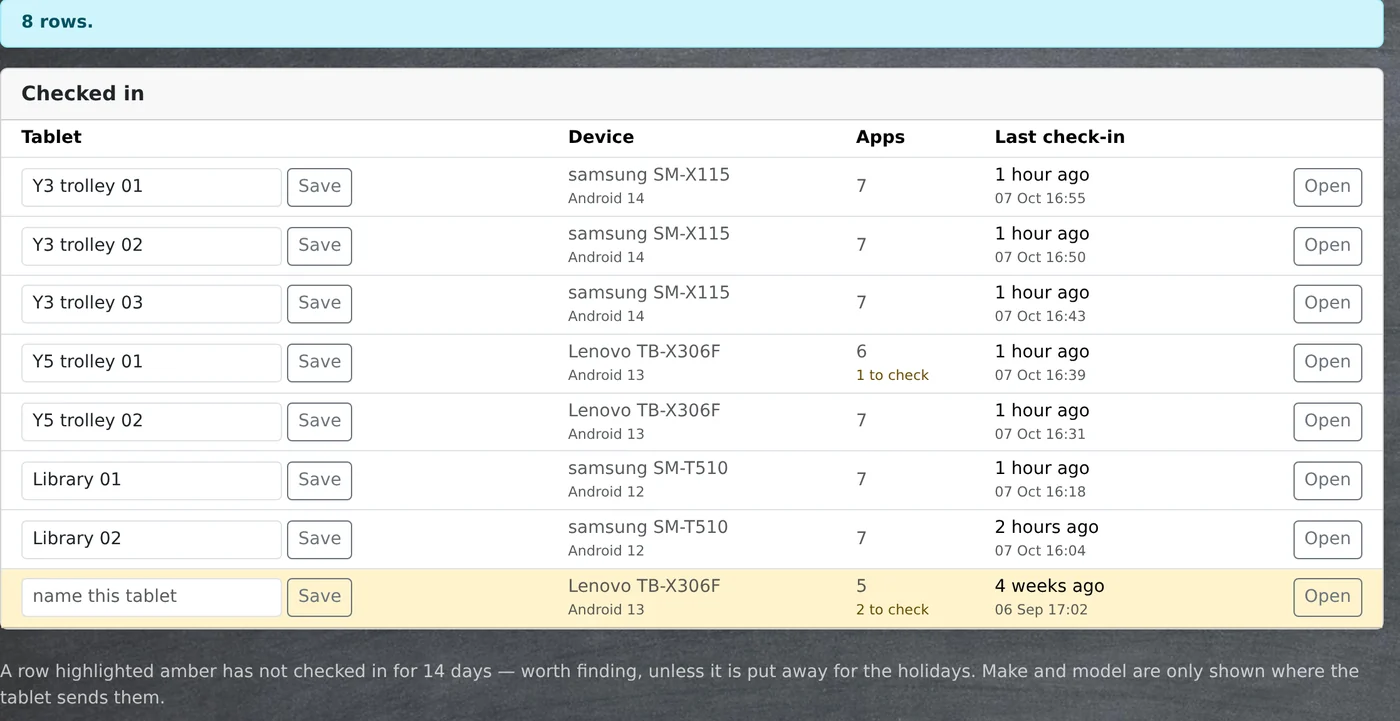The width and height of the screenshot is (1400, 721).
Task: Click the 'Device' column header
Action: (x=601, y=137)
